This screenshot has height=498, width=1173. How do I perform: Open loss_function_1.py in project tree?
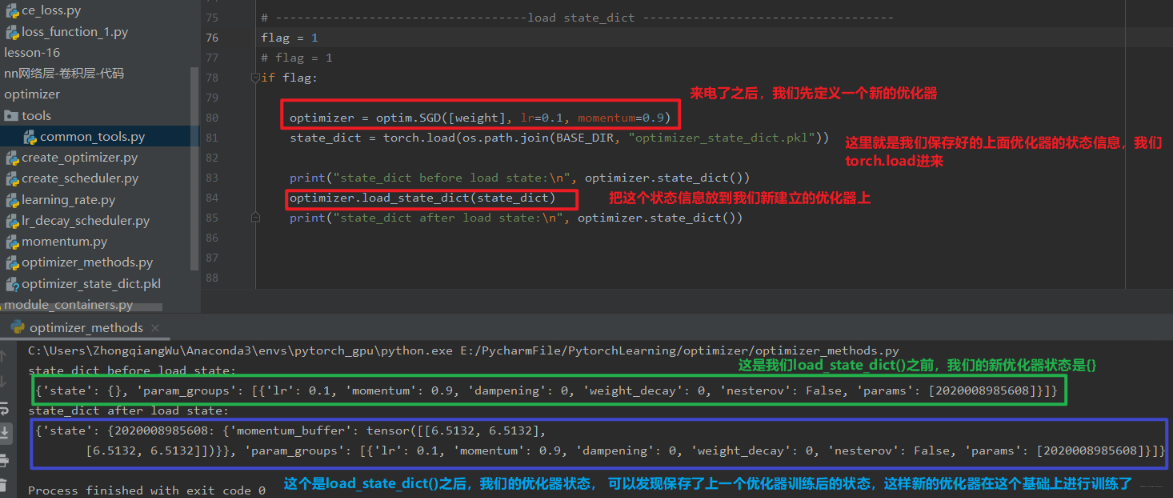click(75, 32)
